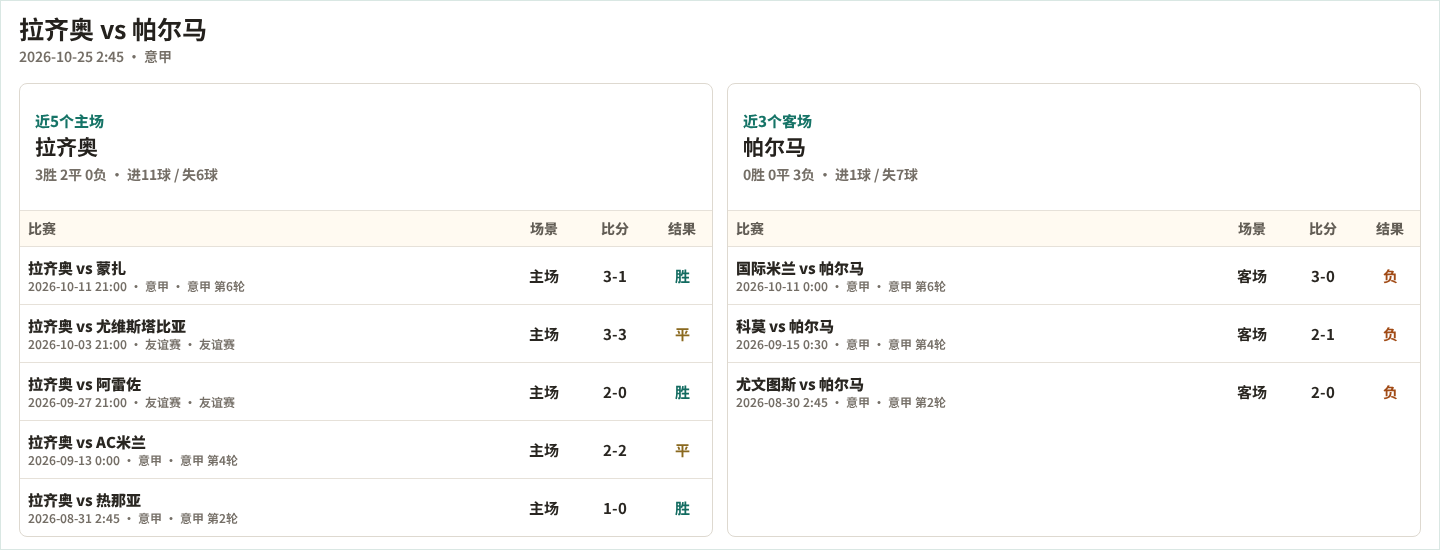The image size is (1440, 550).
Task: Click the match date 2026-10-25 2:45
Action: (x=72, y=57)
